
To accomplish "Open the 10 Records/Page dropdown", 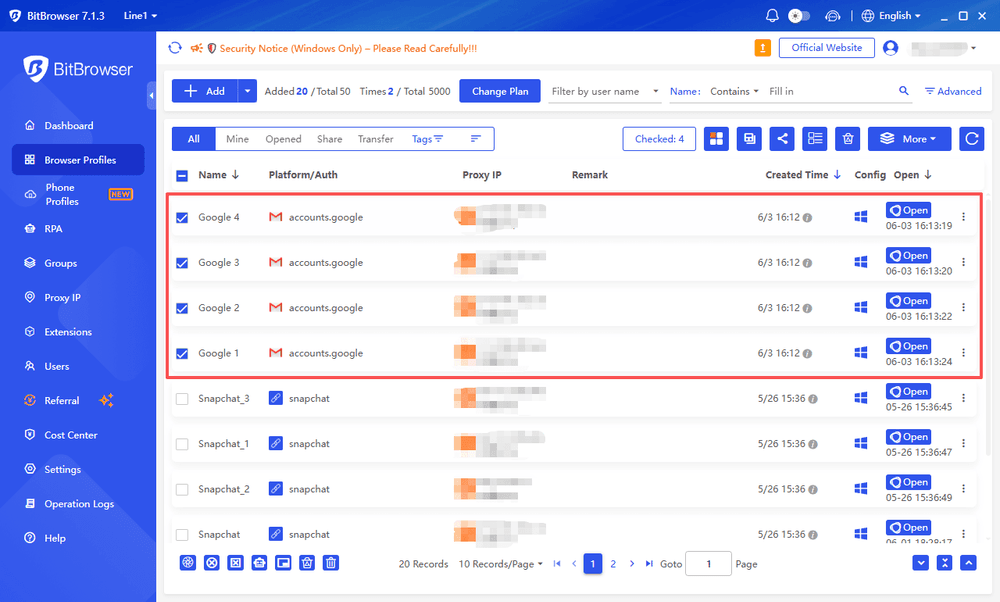I will point(501,564).
